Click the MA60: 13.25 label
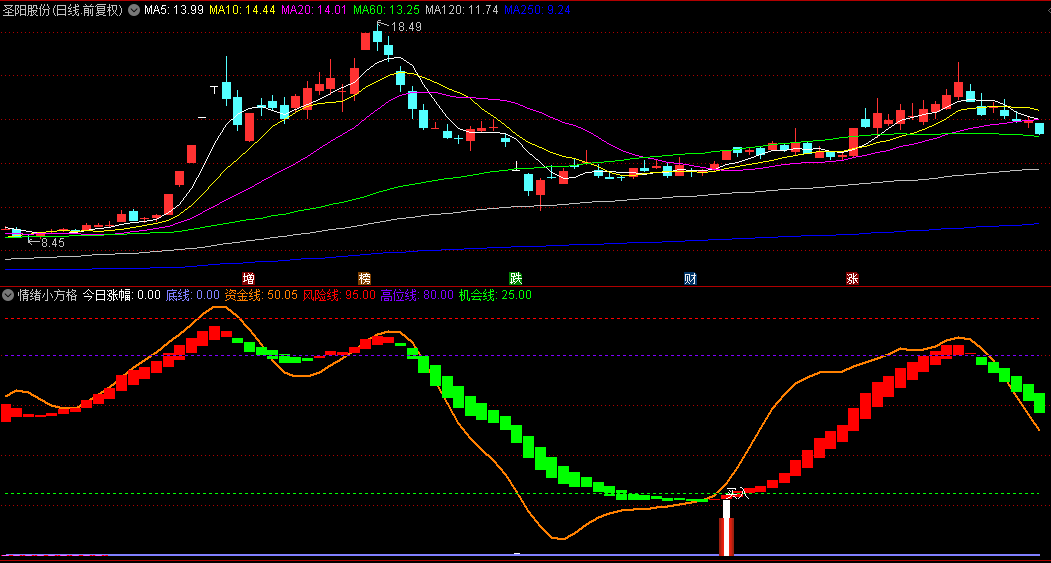This screenshot has height=563, width=1051. [x=387, y=10]
